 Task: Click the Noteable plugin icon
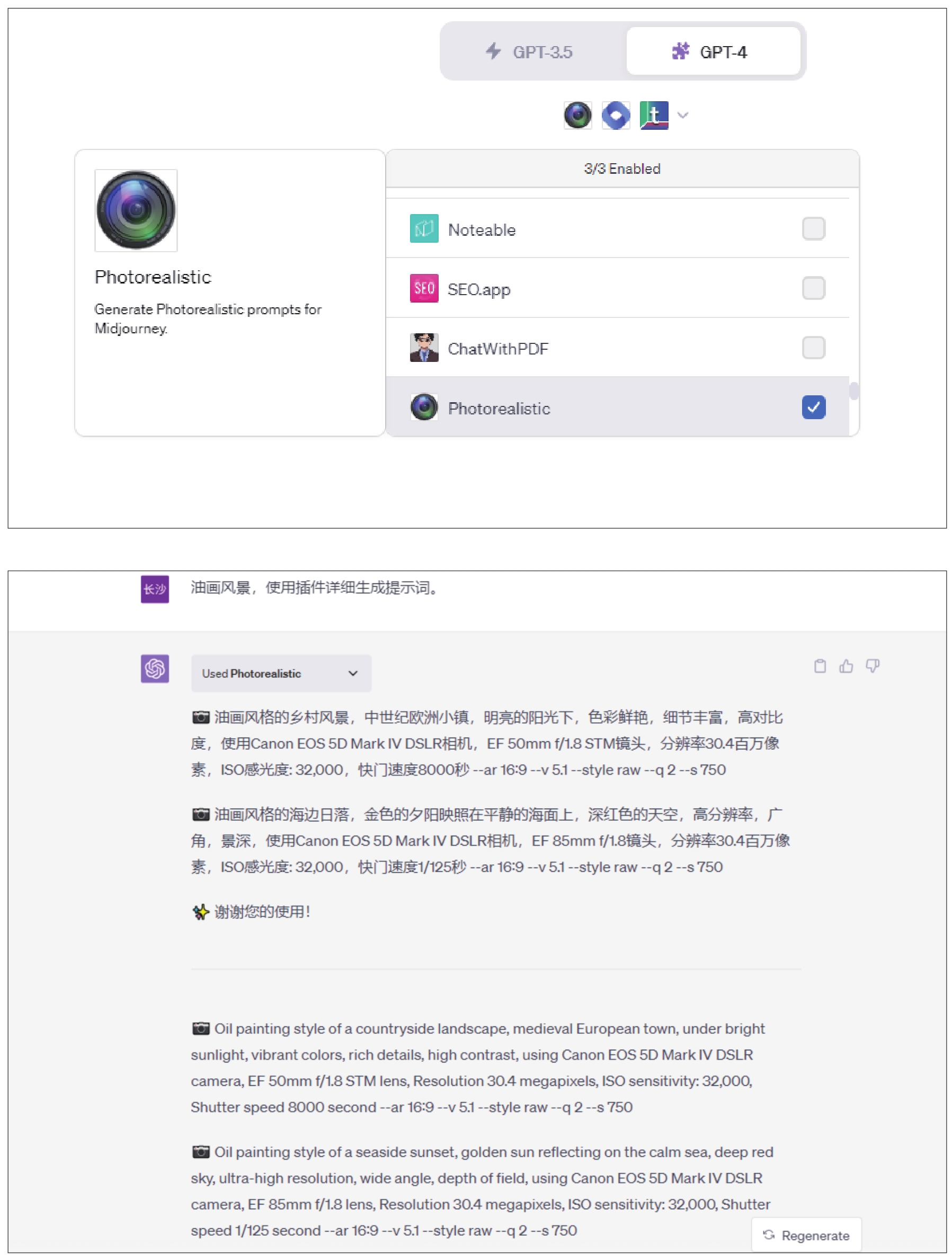[424, 228]
